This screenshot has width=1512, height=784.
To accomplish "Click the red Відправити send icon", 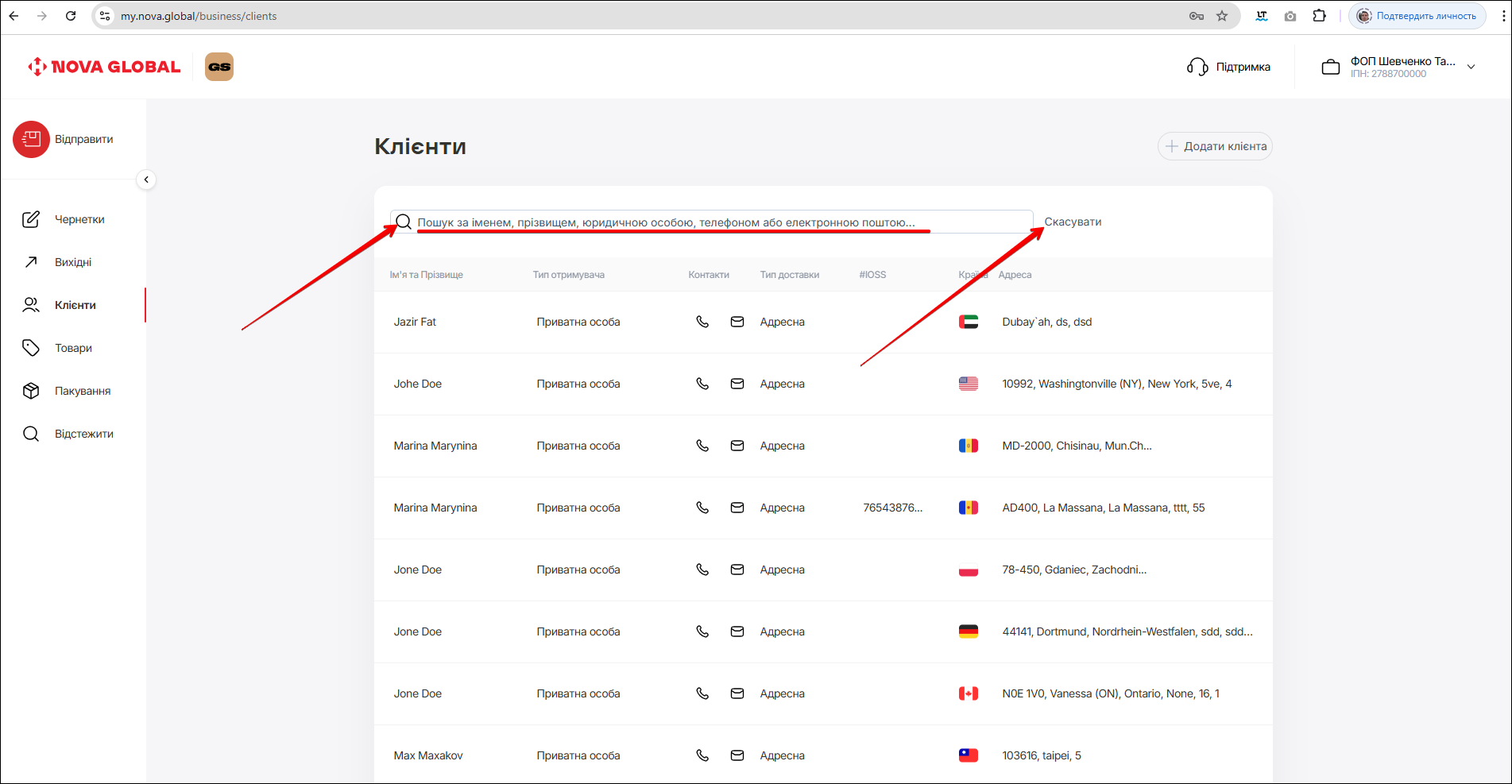I will [31, 140].
